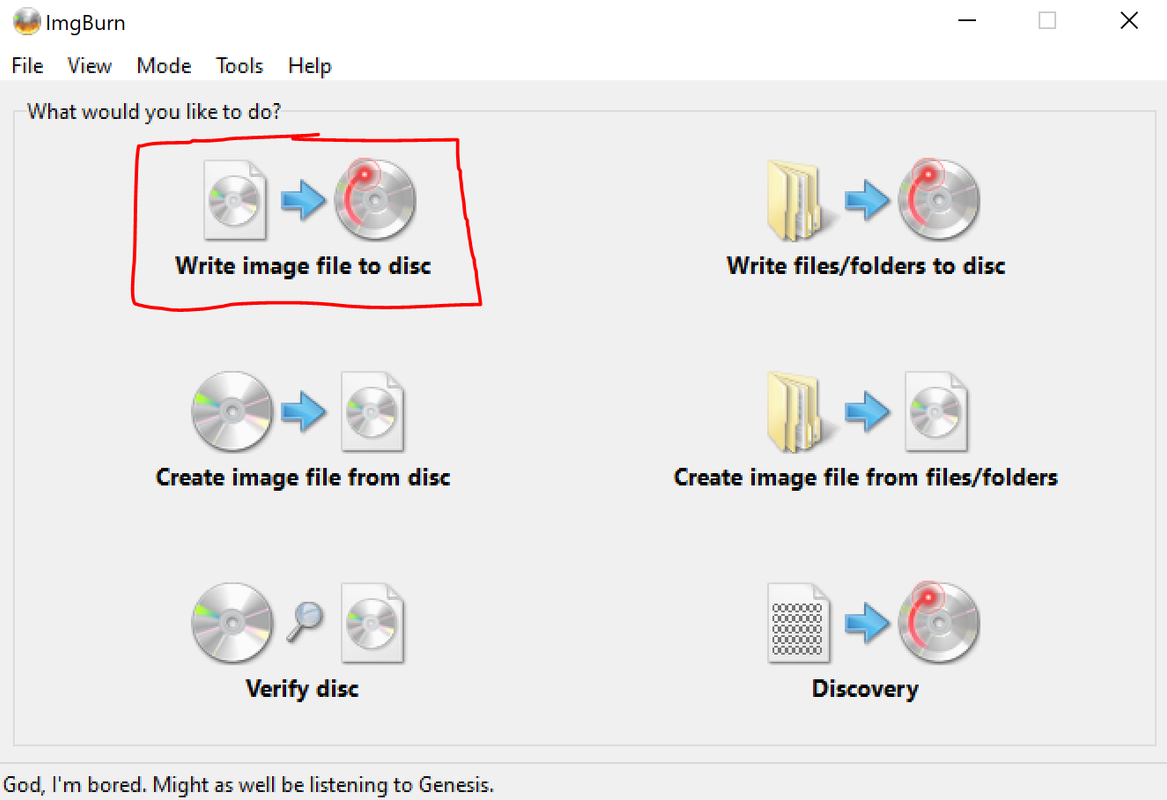Click the Write files/folders to disc icon
This screenshot has width=1167, height=800.
click(x=873, y=199)
